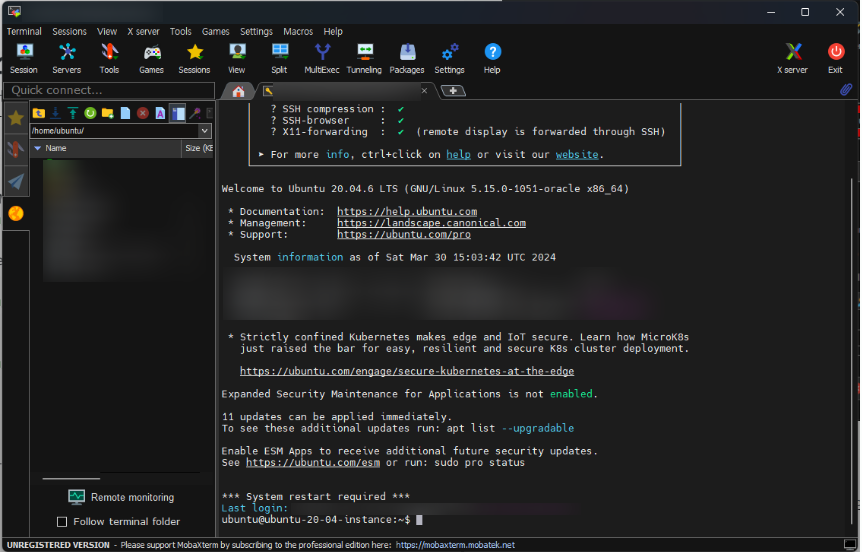Sort by Name column arrow

[x=37, y=148]
